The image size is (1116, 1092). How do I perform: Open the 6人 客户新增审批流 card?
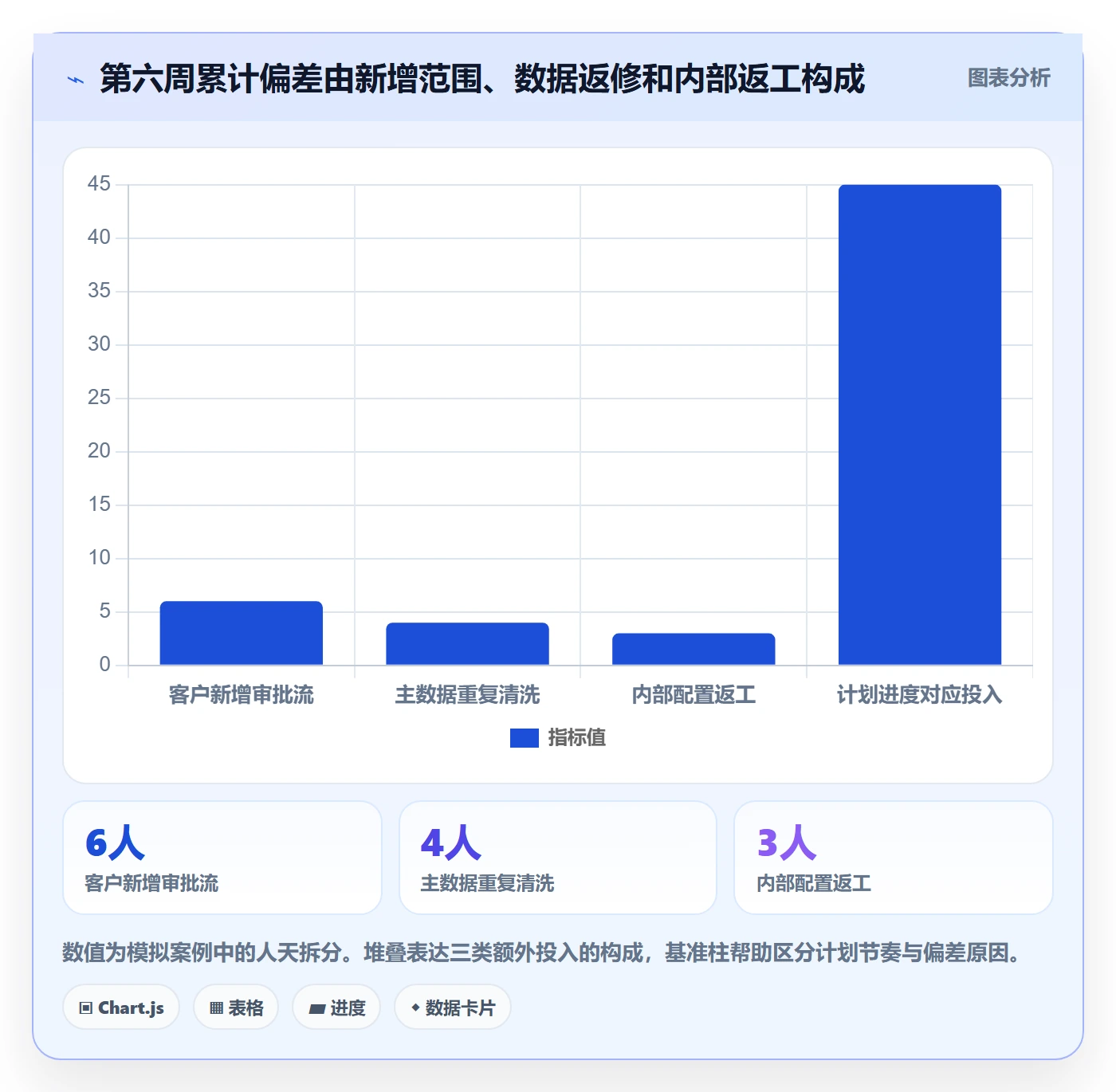[x=222, y=858]
